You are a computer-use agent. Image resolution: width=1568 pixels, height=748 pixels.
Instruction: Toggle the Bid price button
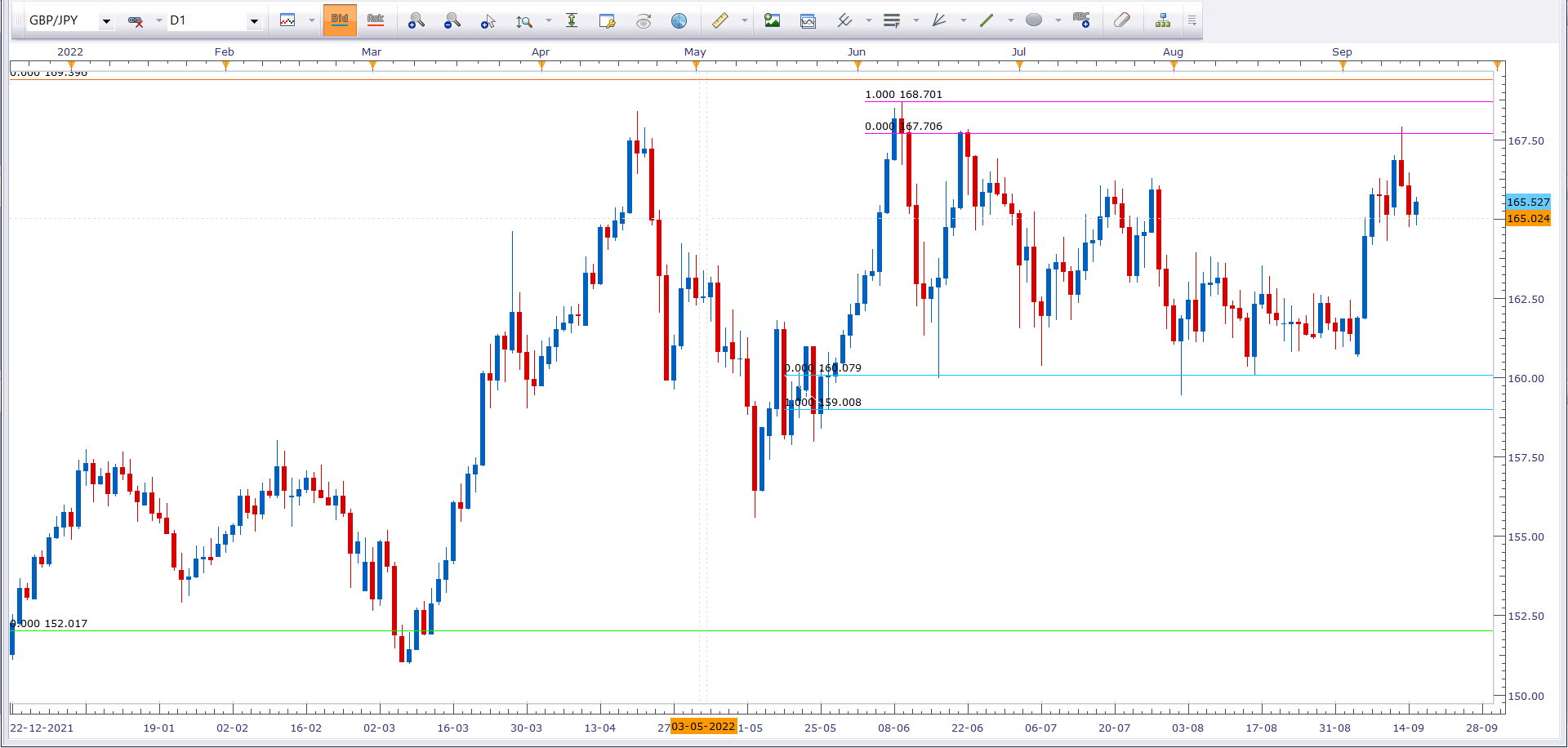tap(340, 20)
